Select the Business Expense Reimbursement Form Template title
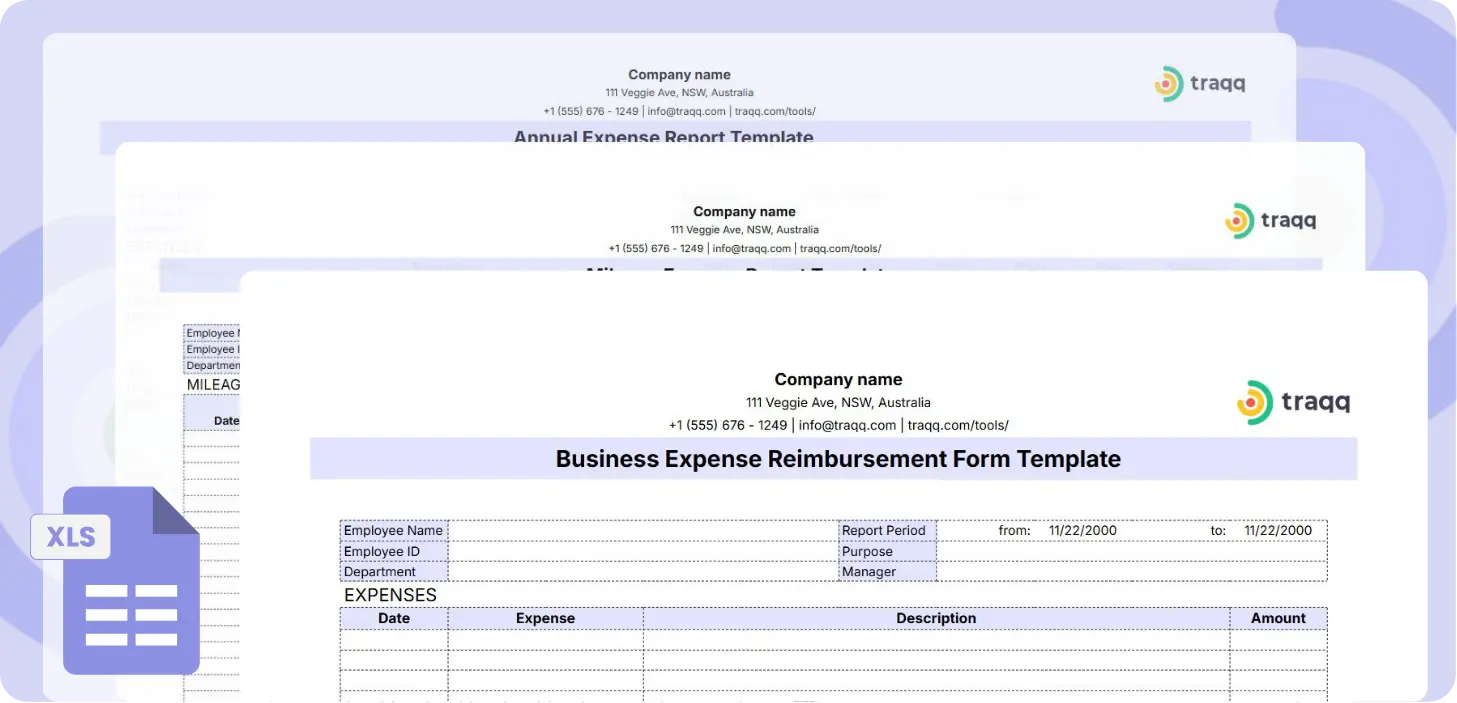Image resolution: width=1457 pixels, height=703 pixels. (838, 459)
